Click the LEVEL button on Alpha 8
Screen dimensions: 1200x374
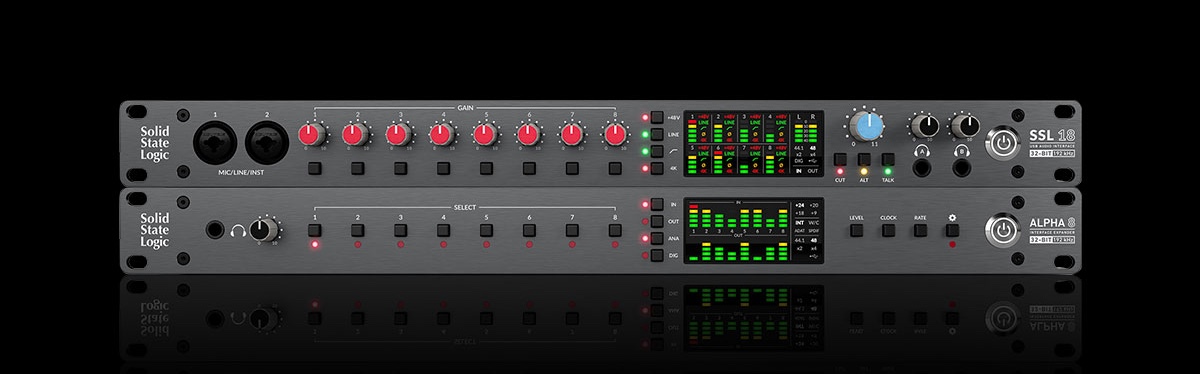pos(857,231)
